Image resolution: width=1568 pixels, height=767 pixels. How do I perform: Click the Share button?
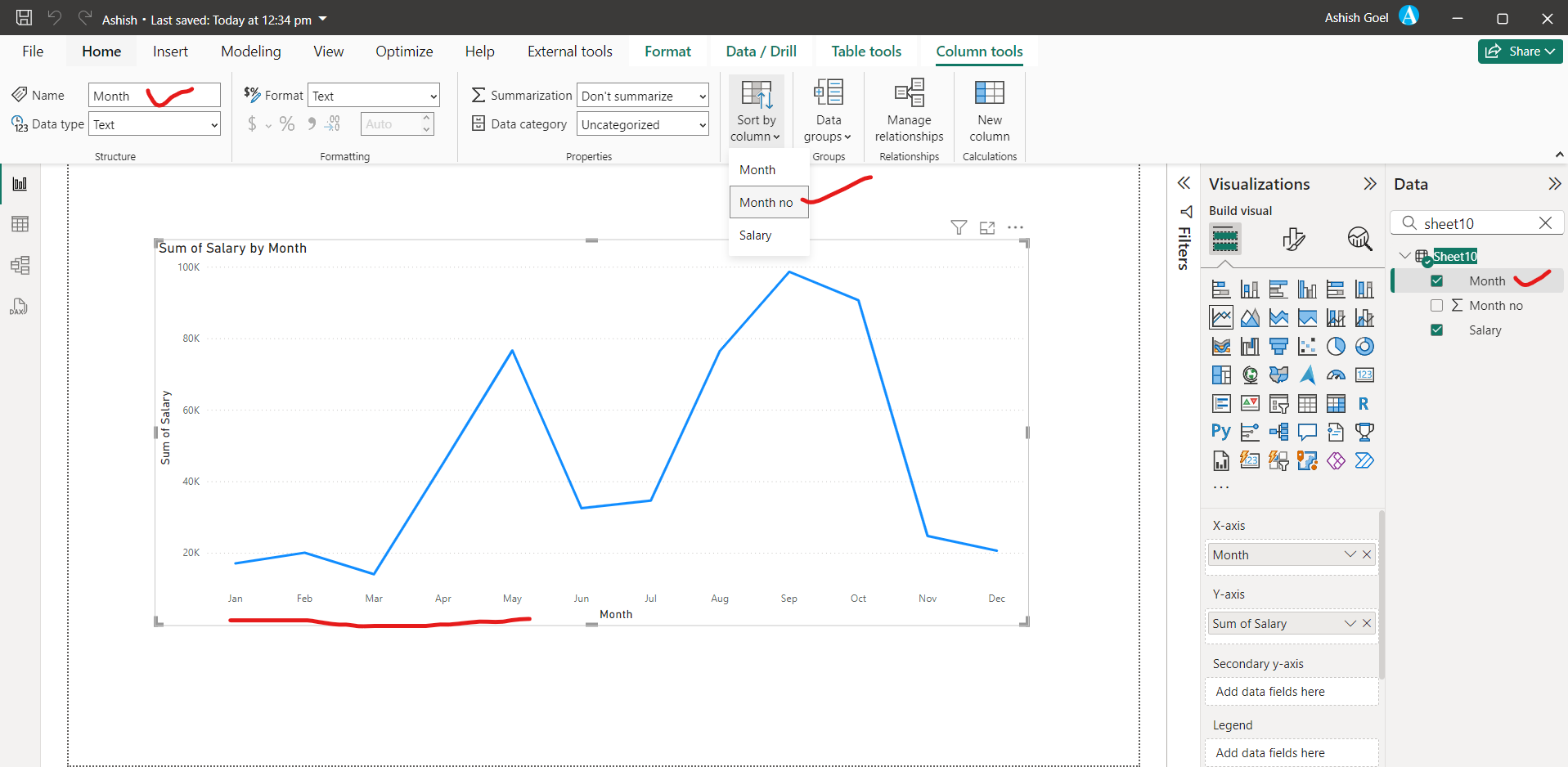[x=1519, y=51]
